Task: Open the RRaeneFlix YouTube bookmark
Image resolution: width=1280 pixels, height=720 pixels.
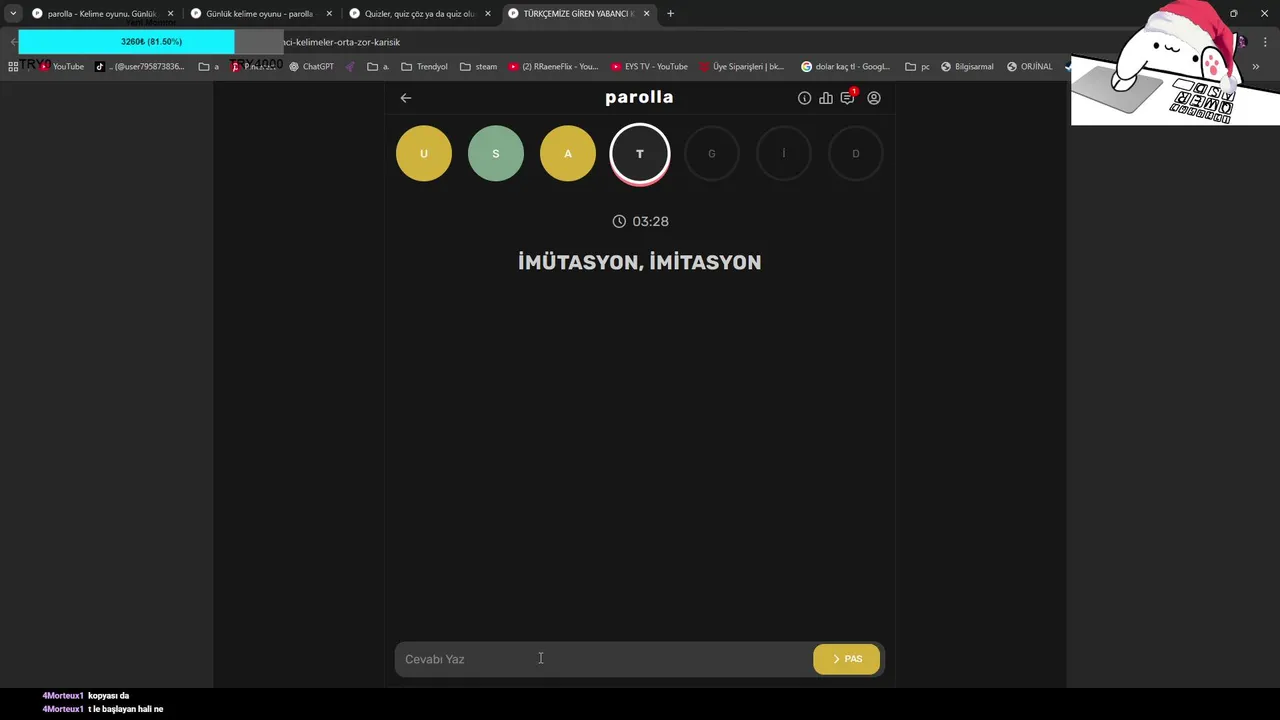Action: (553, 67)
